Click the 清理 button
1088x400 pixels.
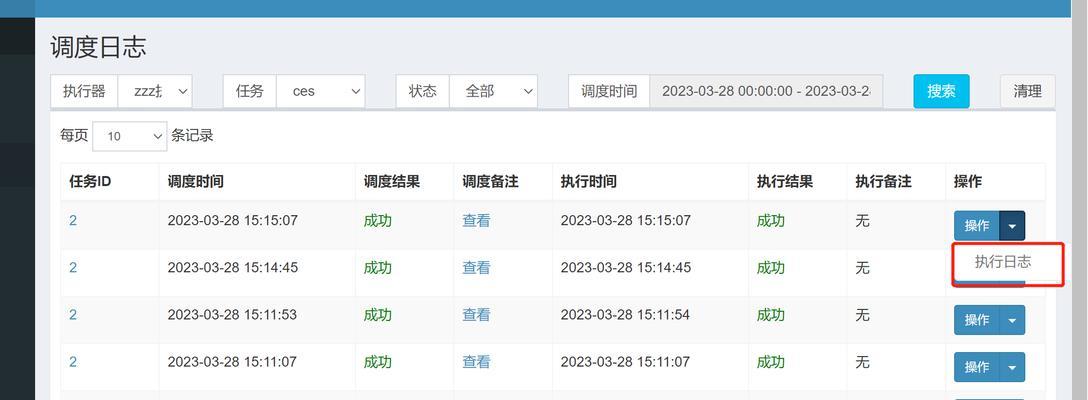tap(1028, 91)
